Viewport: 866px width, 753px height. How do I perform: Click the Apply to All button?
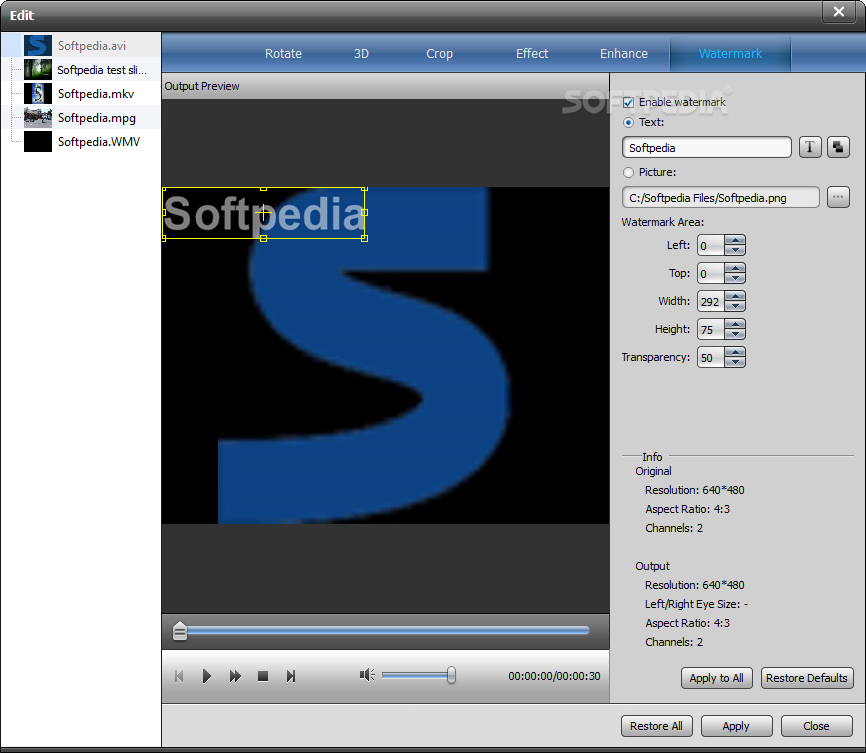[x=716, y=678]
